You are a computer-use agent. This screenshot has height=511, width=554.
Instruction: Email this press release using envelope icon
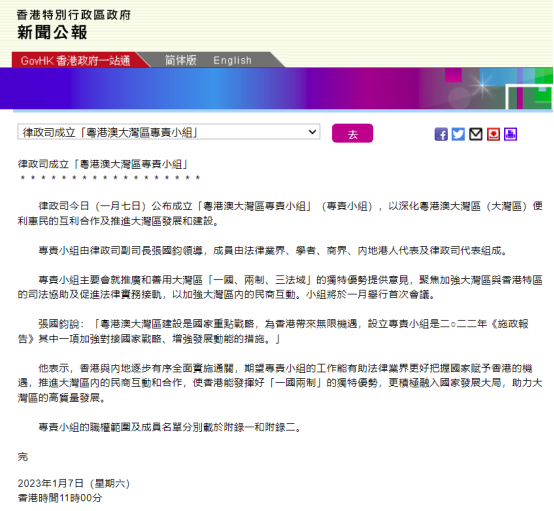coord(476,135)
